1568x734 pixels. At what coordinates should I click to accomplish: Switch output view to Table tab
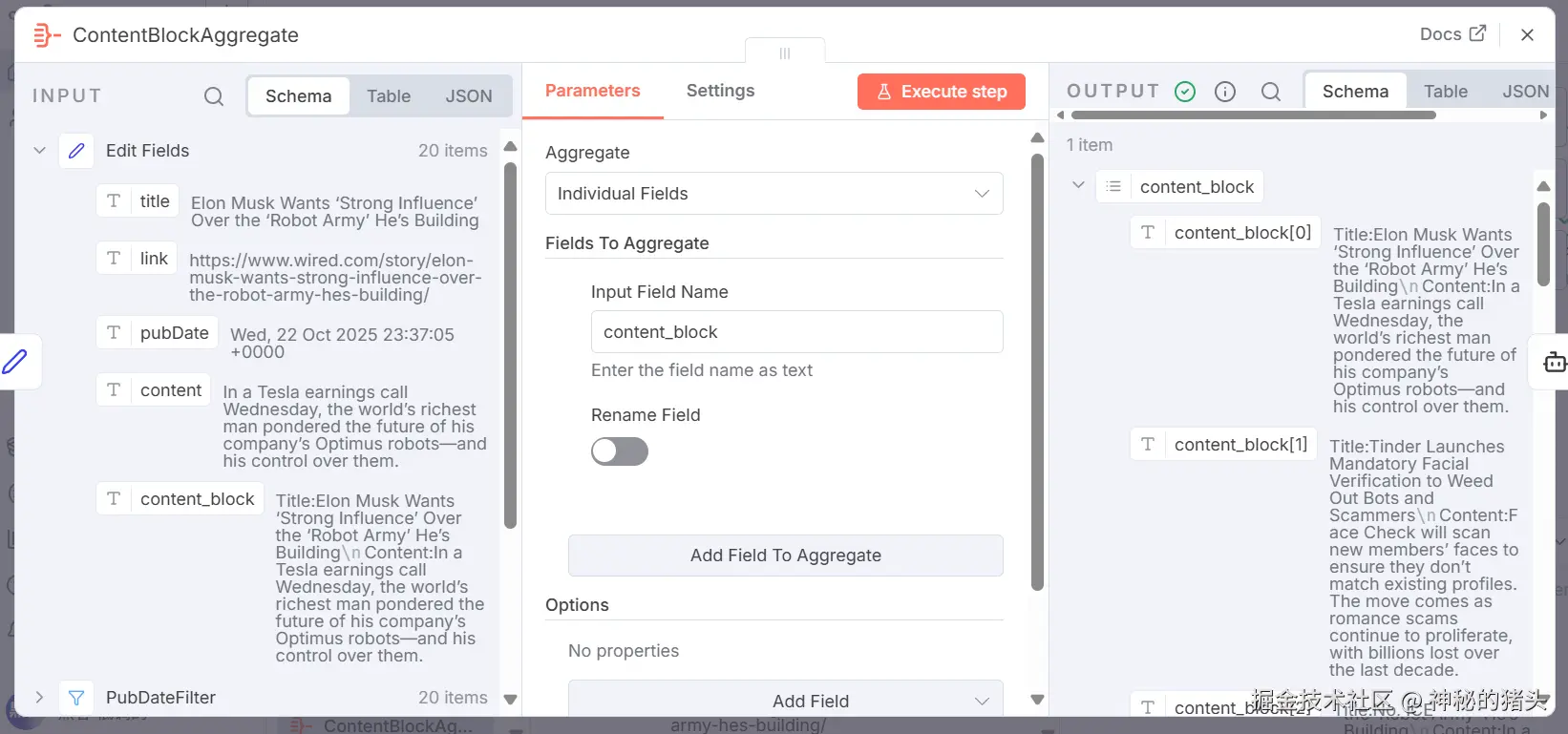coord(1445,92)
